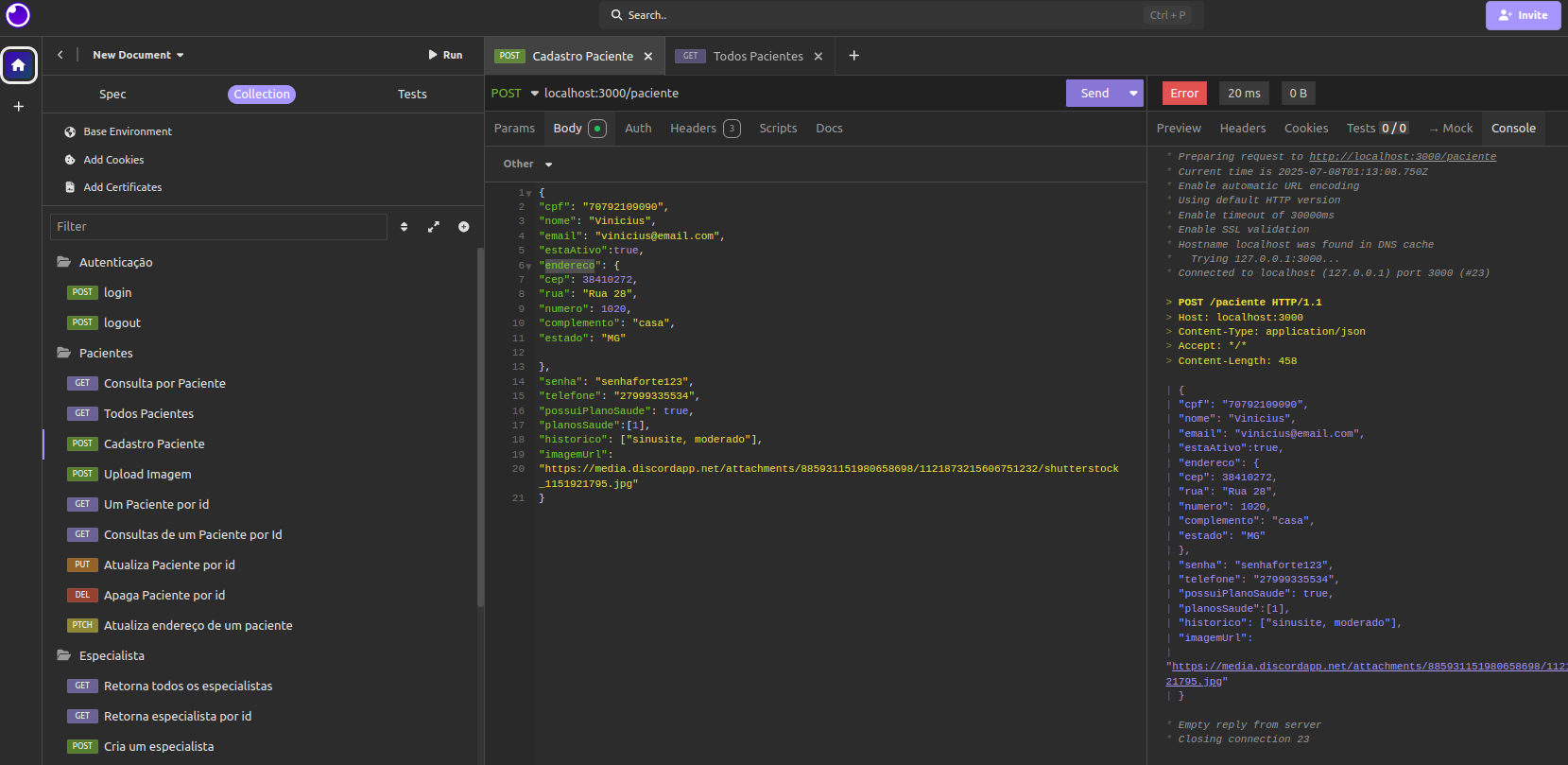Go back using the left chevron
Image resolution: width=1568 pixels, height=765 pixels.
tap(60, 55)
